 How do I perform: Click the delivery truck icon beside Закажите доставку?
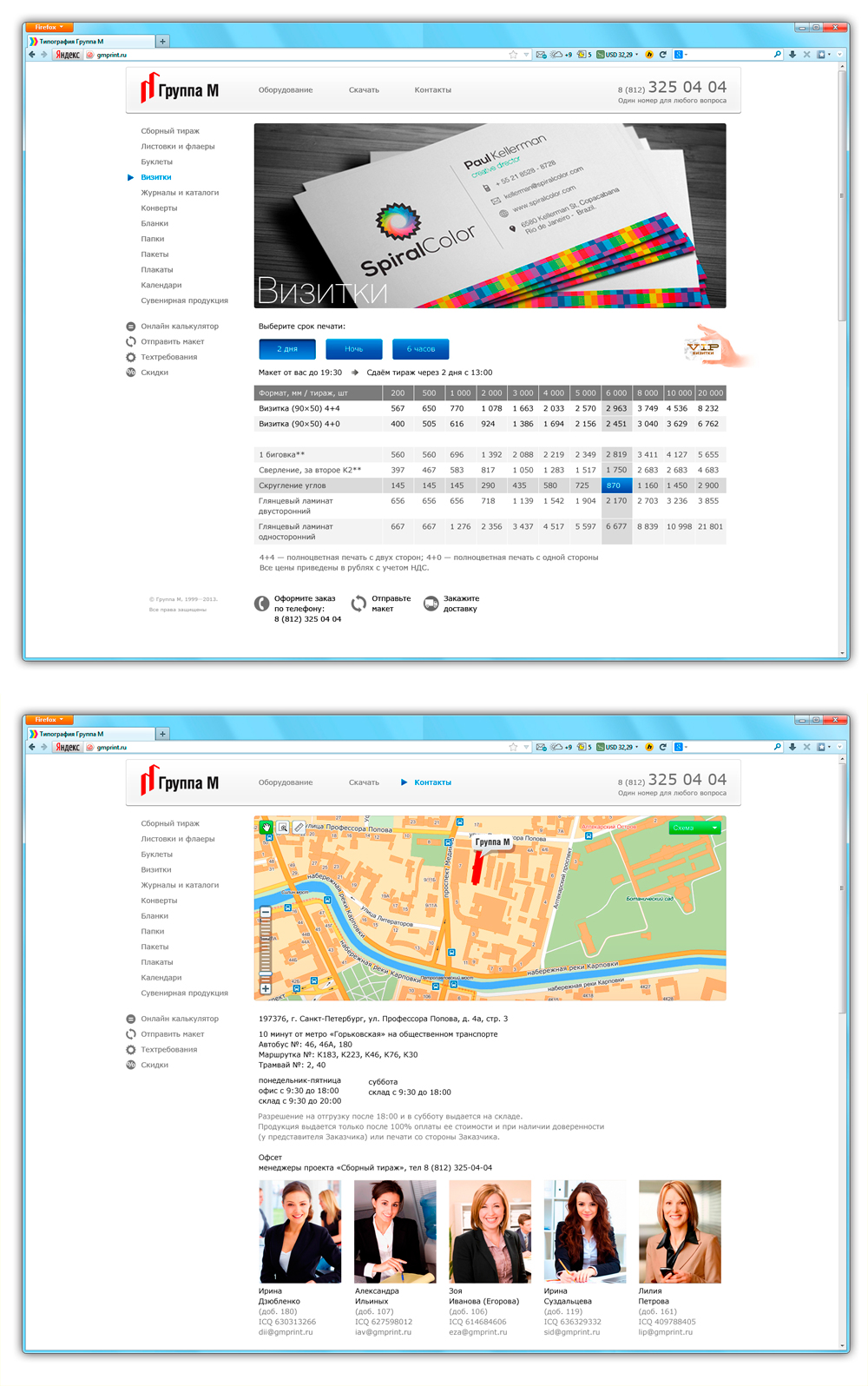(x=431, y=604)
